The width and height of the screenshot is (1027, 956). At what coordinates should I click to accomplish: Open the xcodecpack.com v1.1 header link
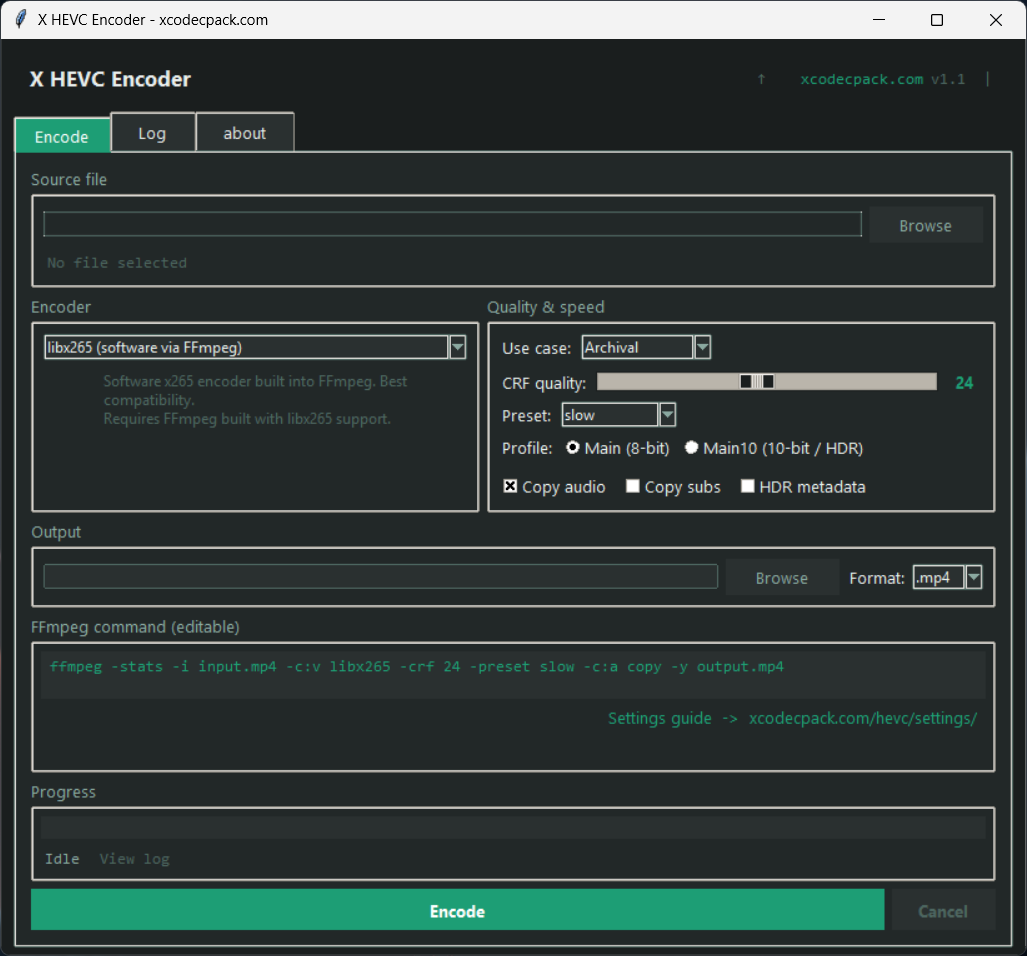click(x=882, y=79)
